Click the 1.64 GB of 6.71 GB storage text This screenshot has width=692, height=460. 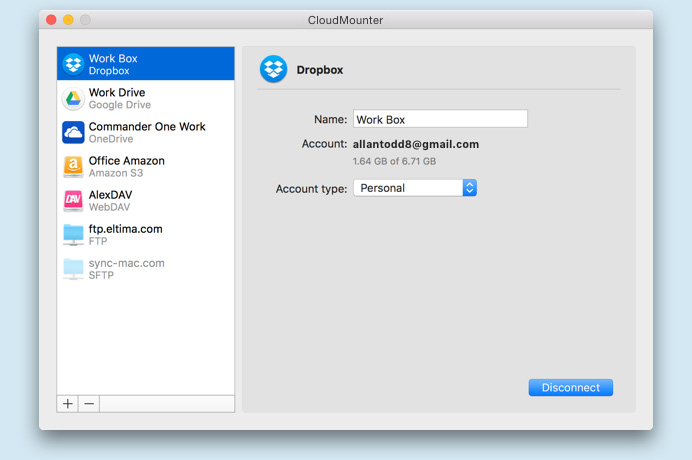pyautogui.click(x=394, y=162)
